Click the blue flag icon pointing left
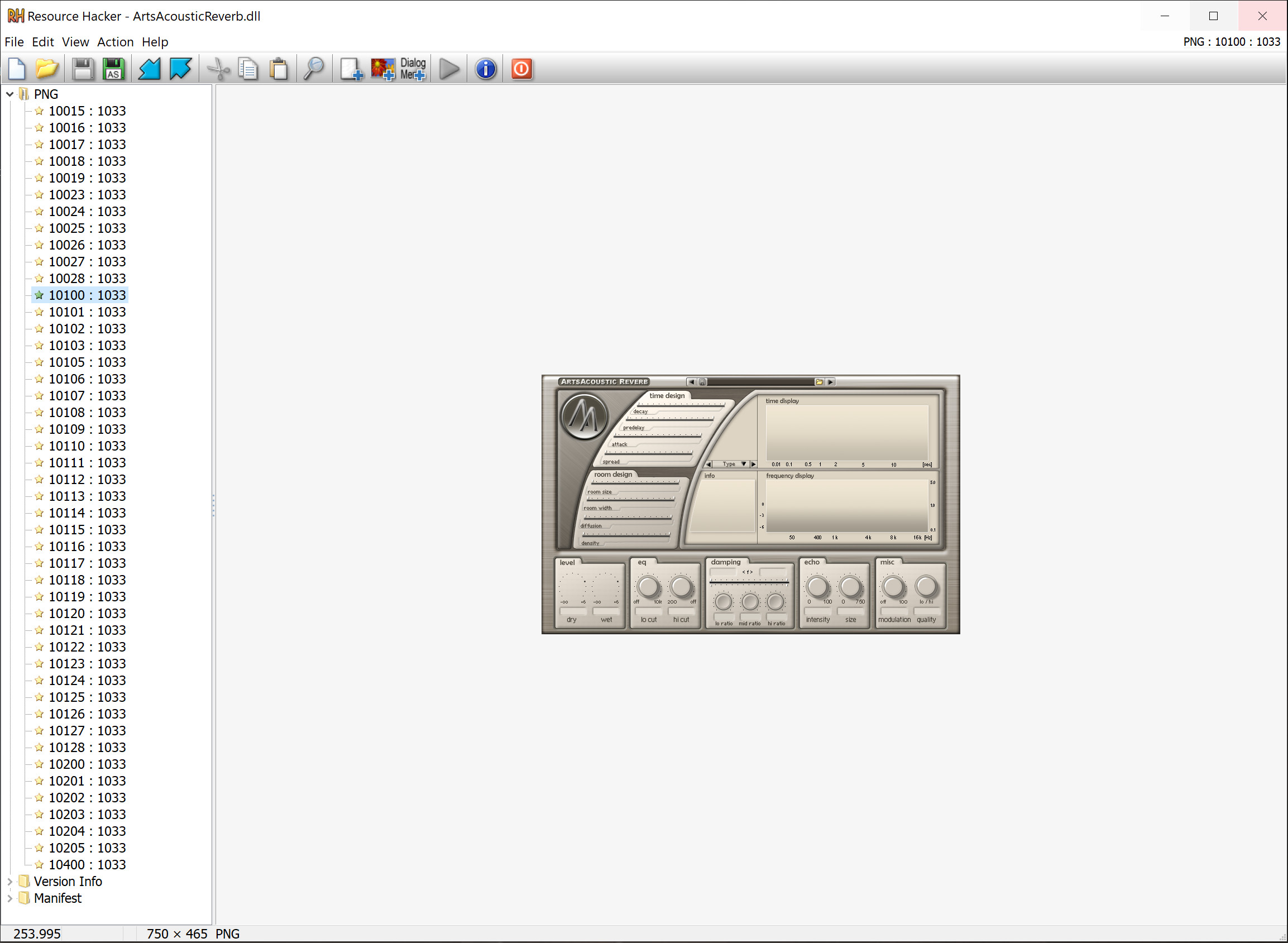This screenshot has height=943, width=1288. (x=150, y=69)
